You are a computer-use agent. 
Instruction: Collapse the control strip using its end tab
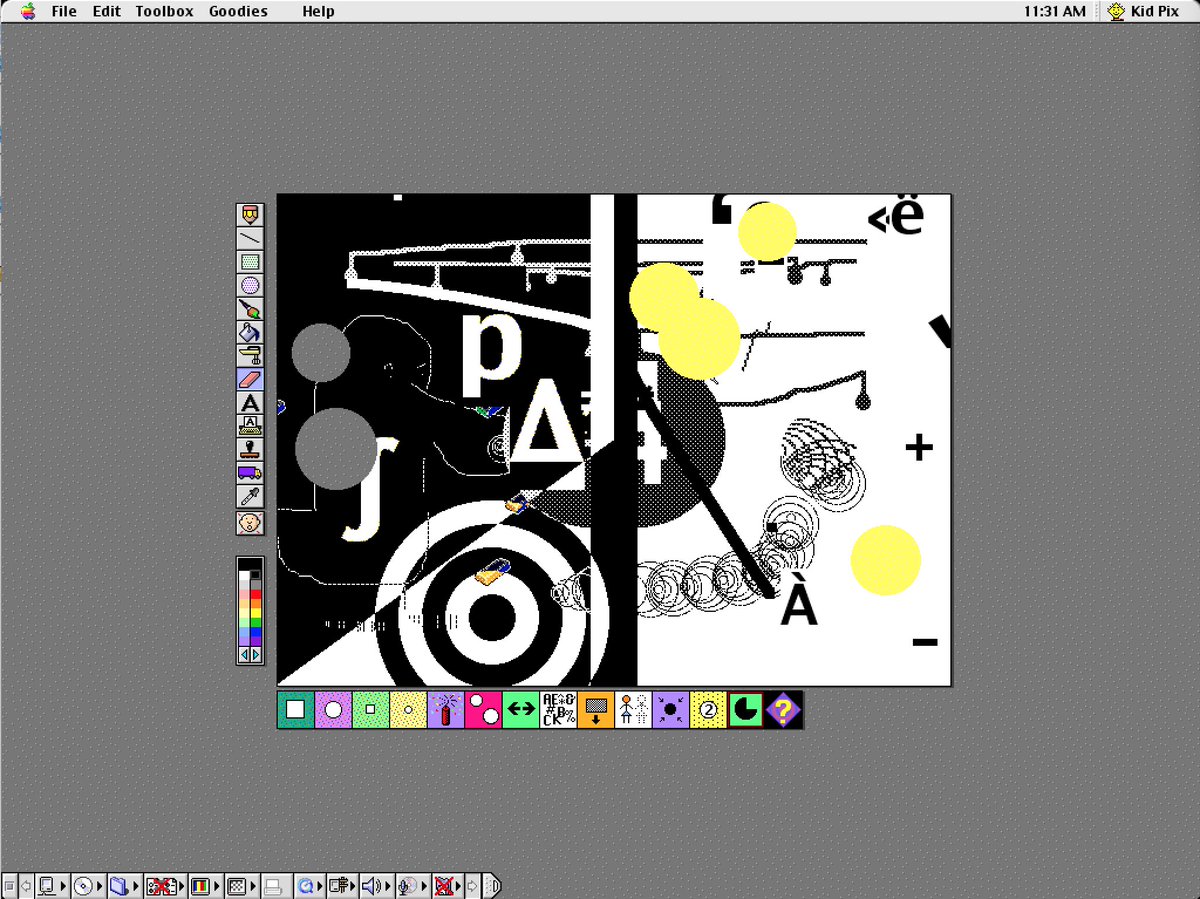pyautogui.click(x=492, y=886)
